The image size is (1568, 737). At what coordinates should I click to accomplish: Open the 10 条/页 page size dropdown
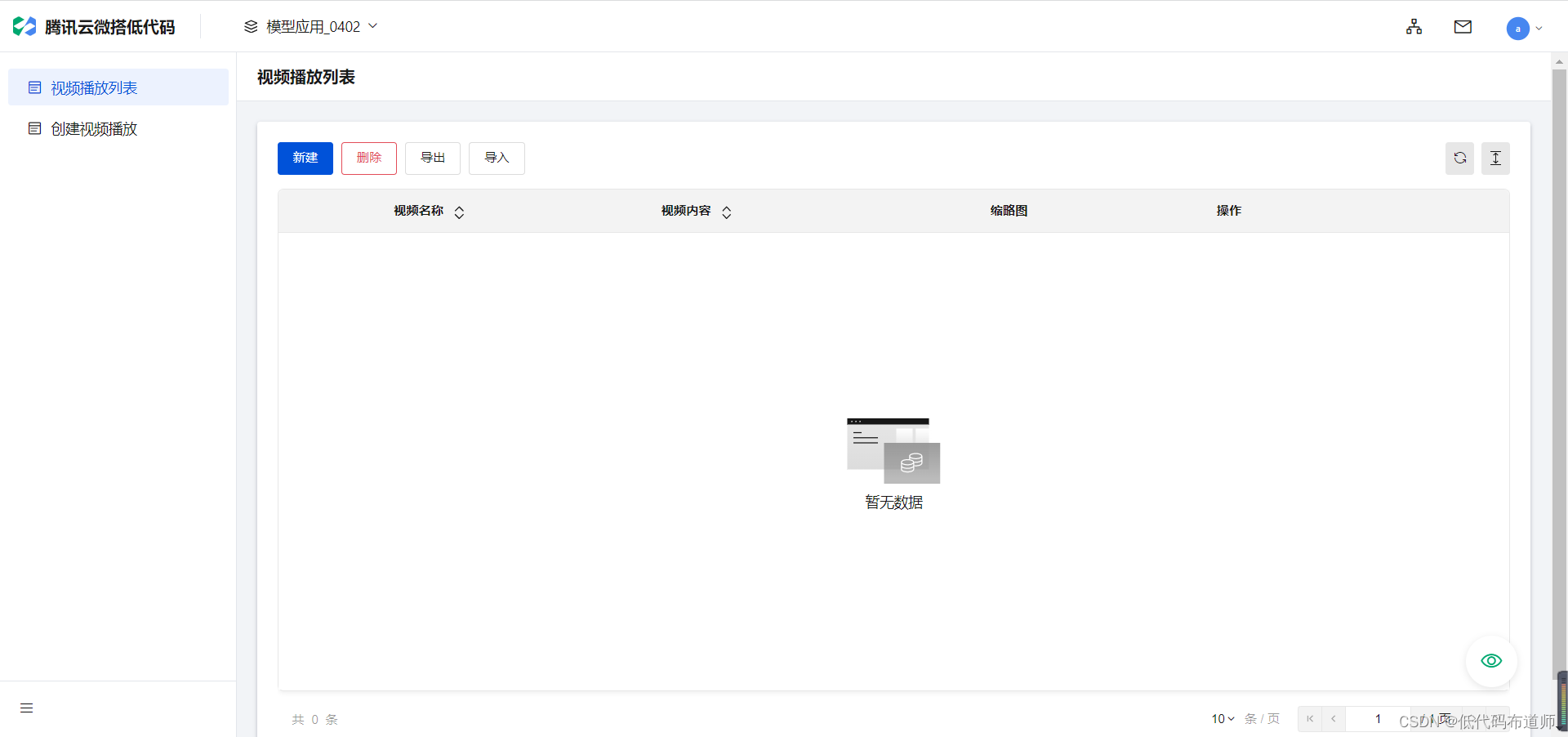[1223, 719]
